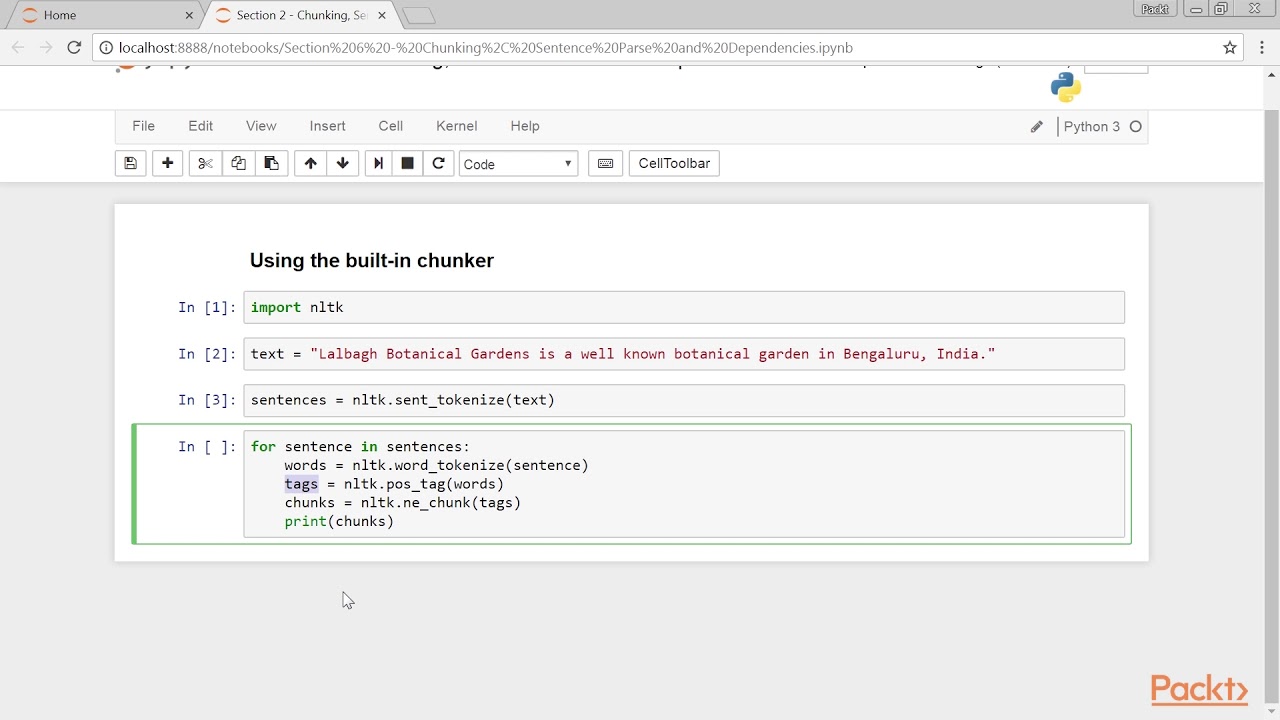Viewport: 1280px width, 720px height.
Task: Click highlighted word tags in code
Action: point(301,484)
